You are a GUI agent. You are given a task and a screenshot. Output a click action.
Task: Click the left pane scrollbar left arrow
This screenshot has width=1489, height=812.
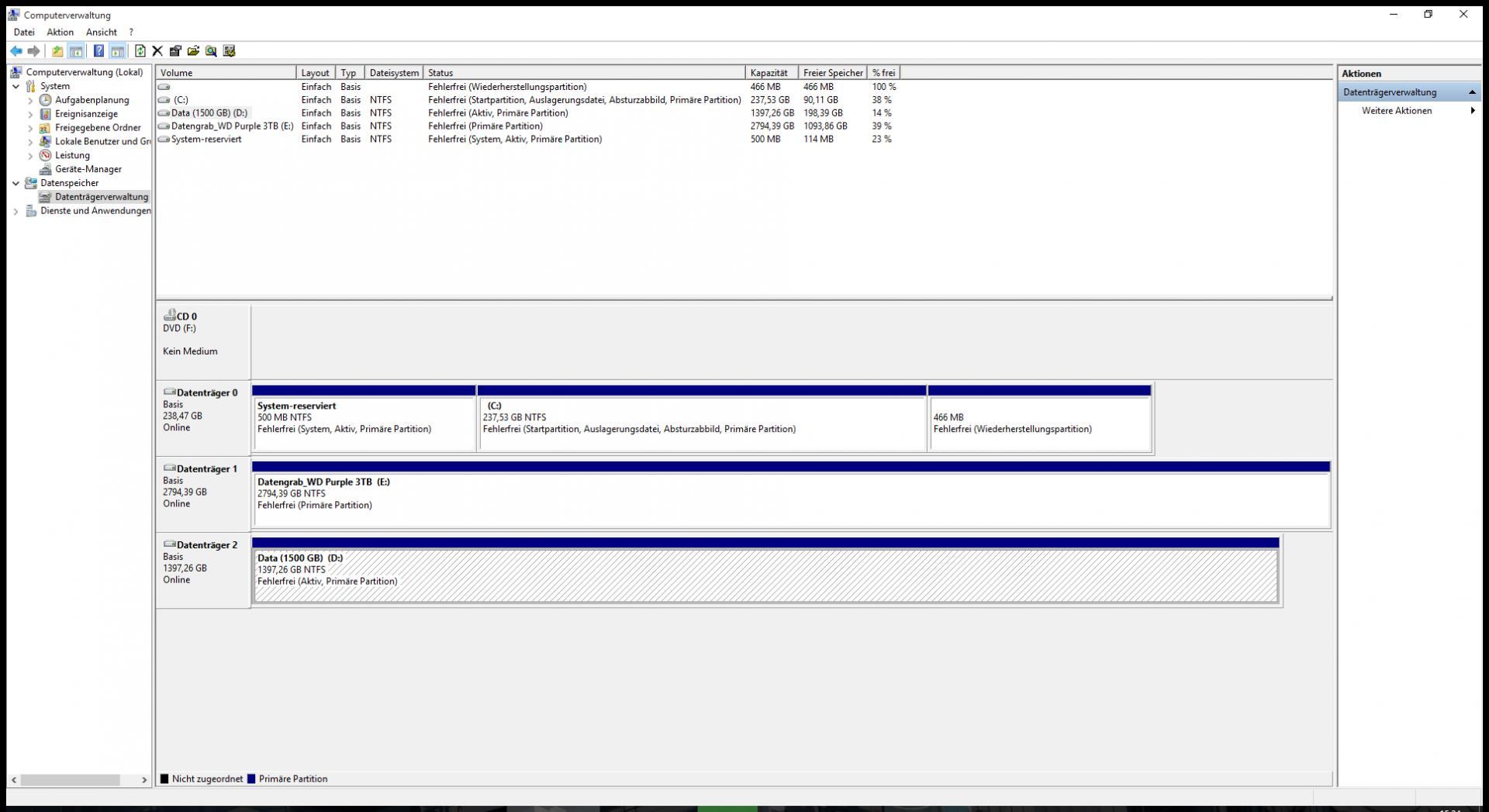coord(14,779)
